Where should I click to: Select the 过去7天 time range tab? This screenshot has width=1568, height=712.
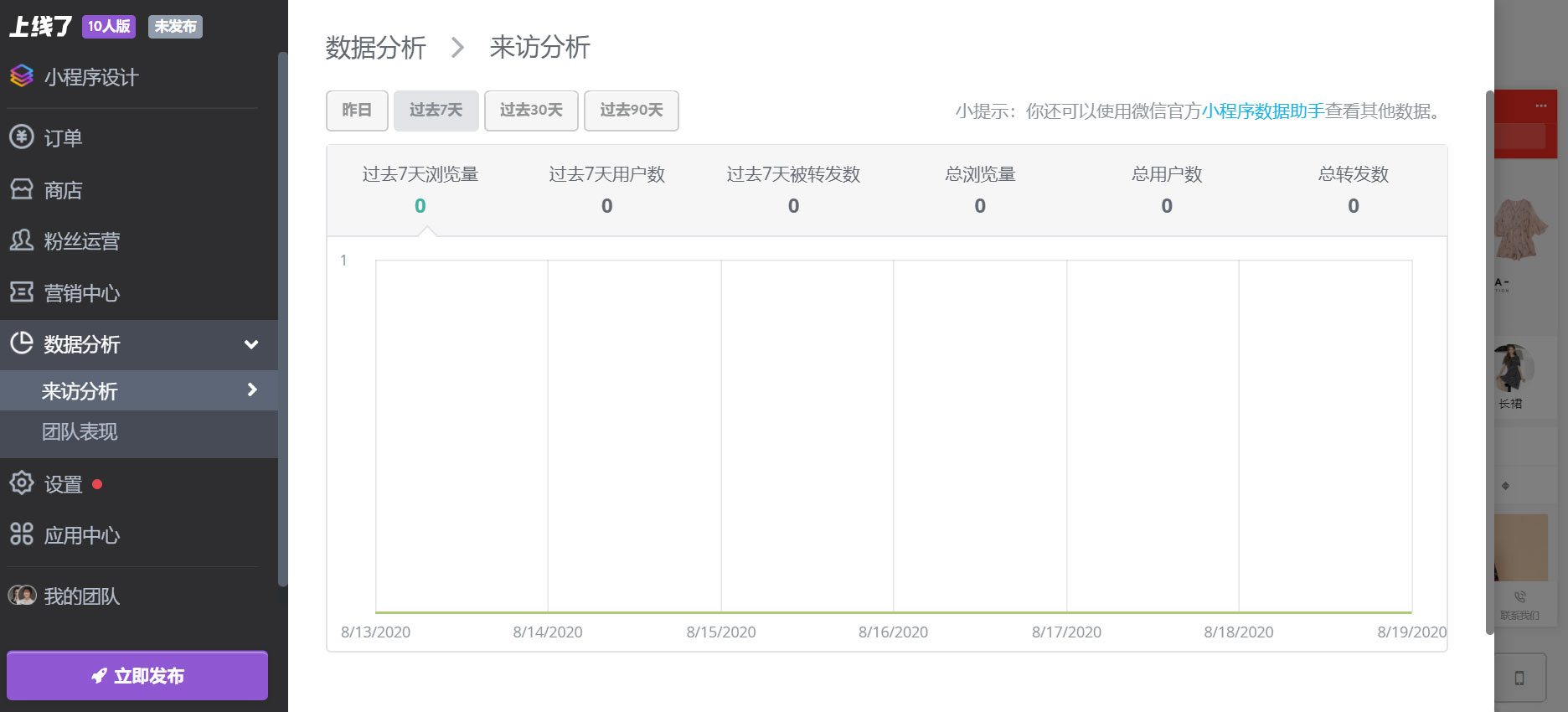[x=436, y=111]
